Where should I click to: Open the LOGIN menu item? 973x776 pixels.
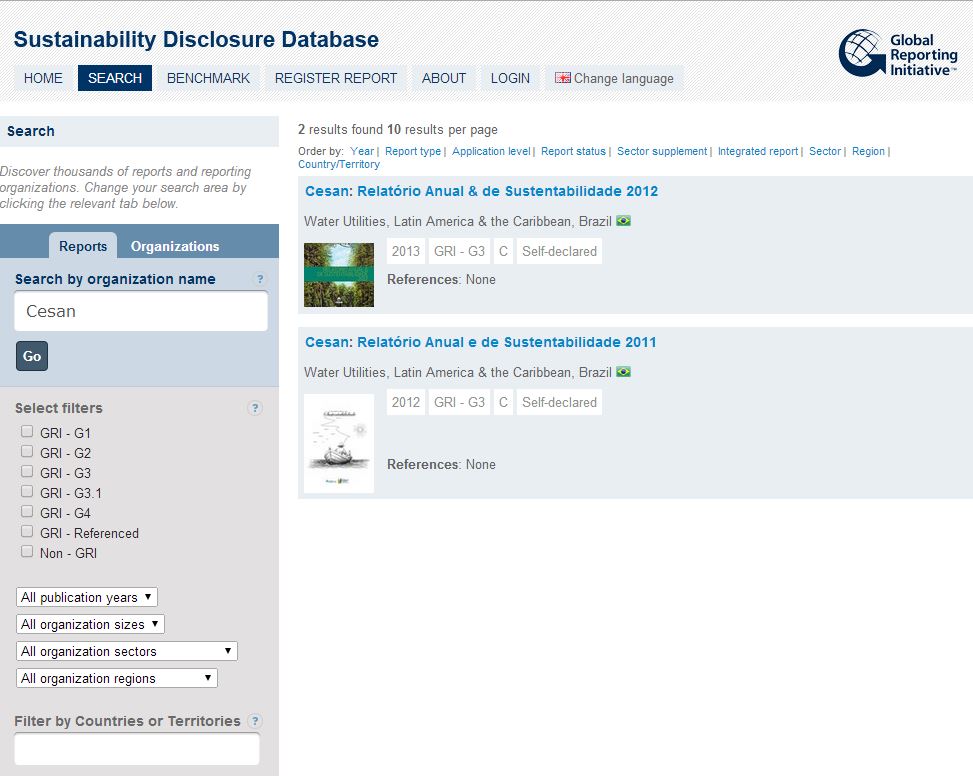click(x=510, y=78)
